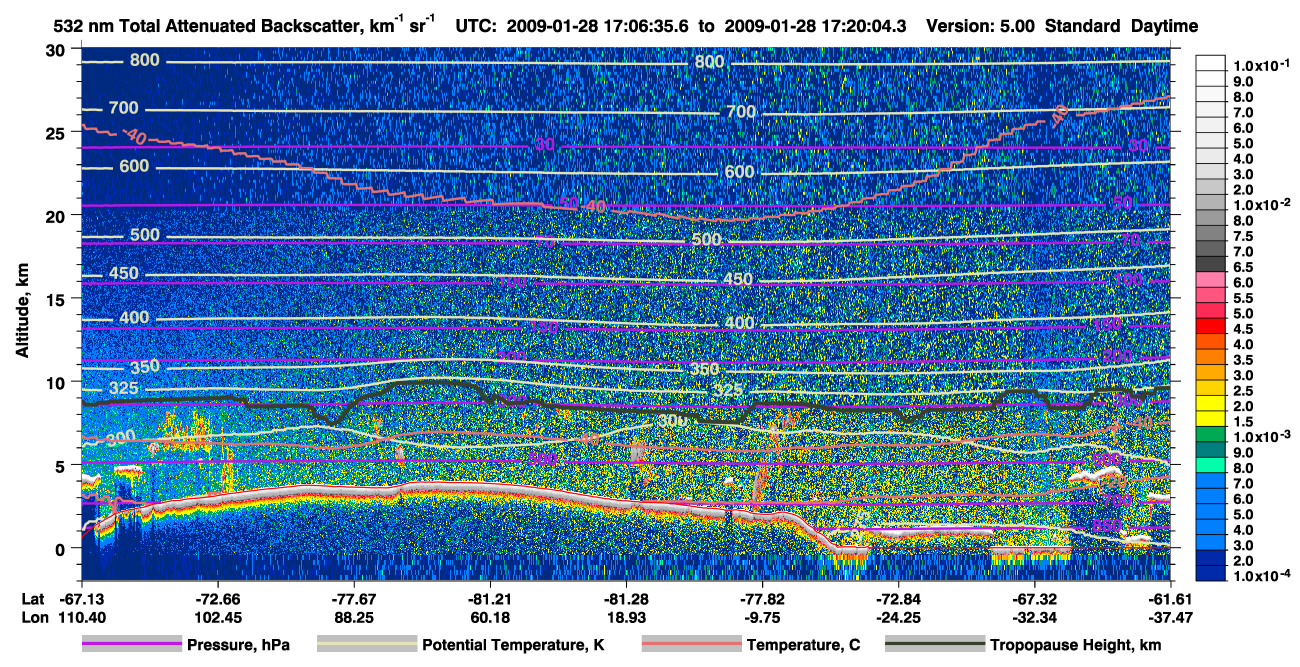This screenshot has width=1300, height=667.
Task: Click latitude value -77.82
Action: 762,598
